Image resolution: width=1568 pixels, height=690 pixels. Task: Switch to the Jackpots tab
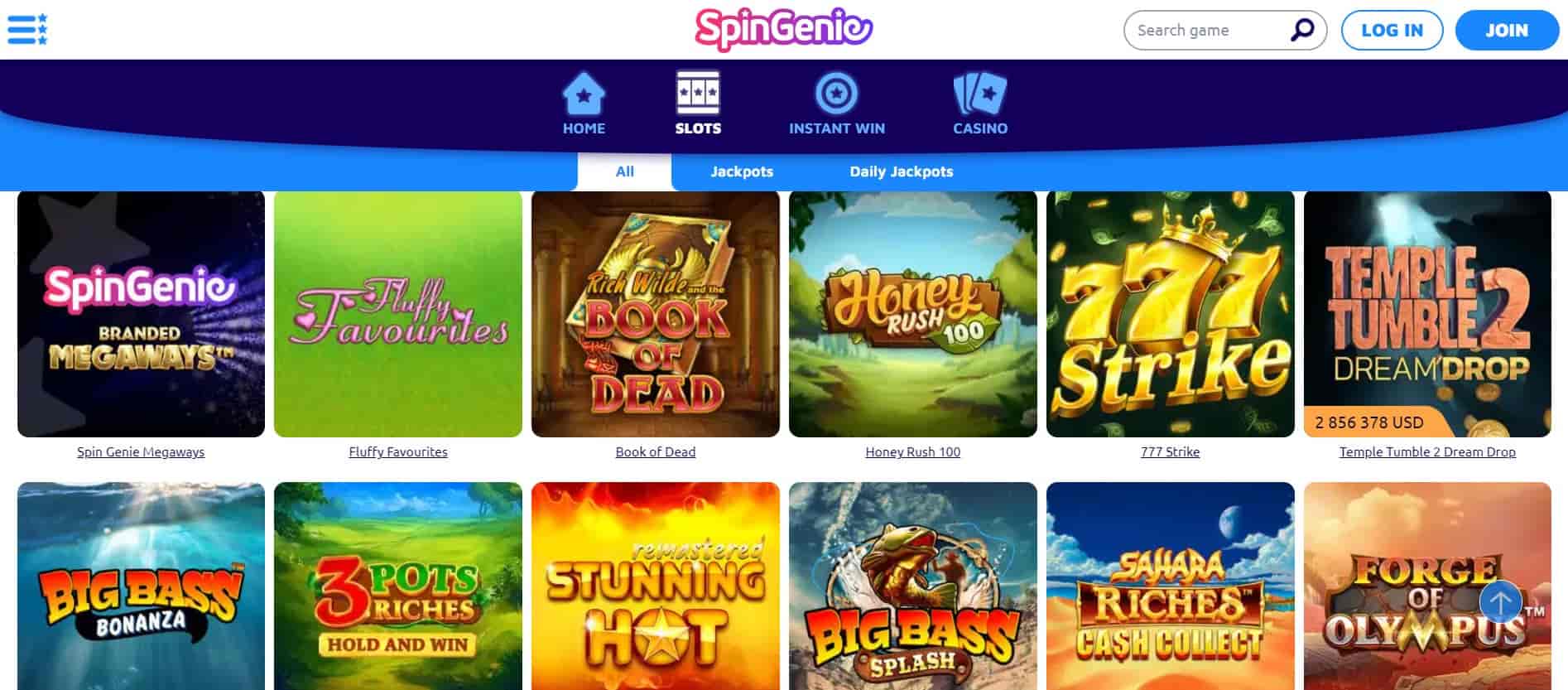point(742,171)
